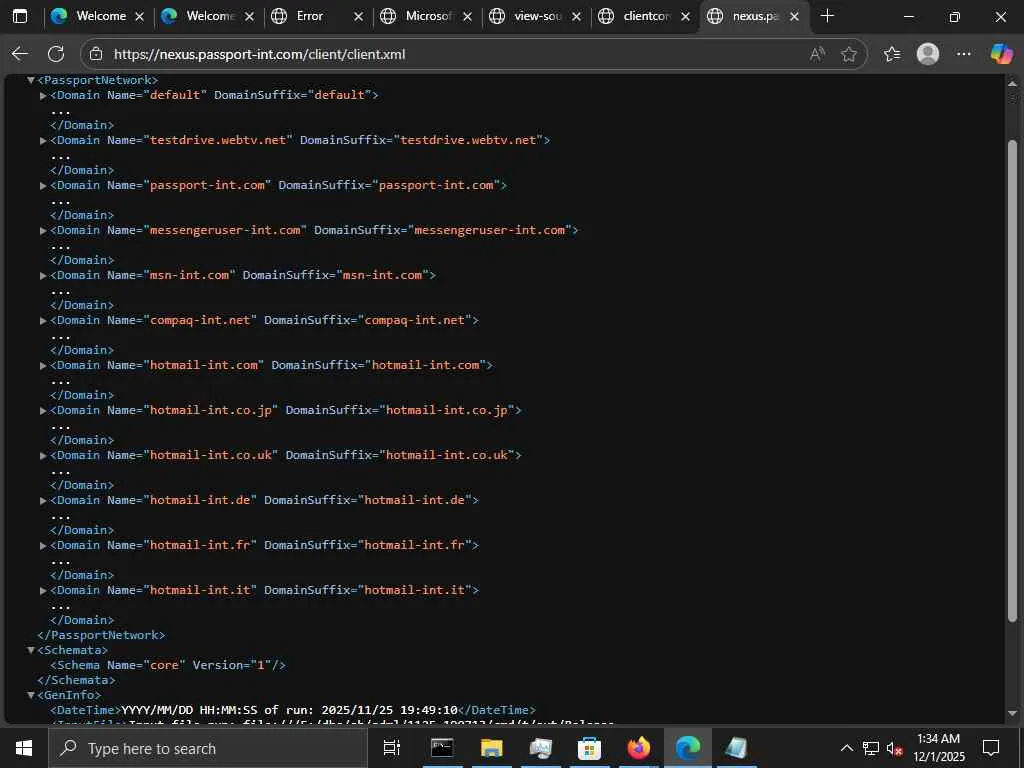
Task: Collapse the Schemata node
Action: tap(31, 650)
